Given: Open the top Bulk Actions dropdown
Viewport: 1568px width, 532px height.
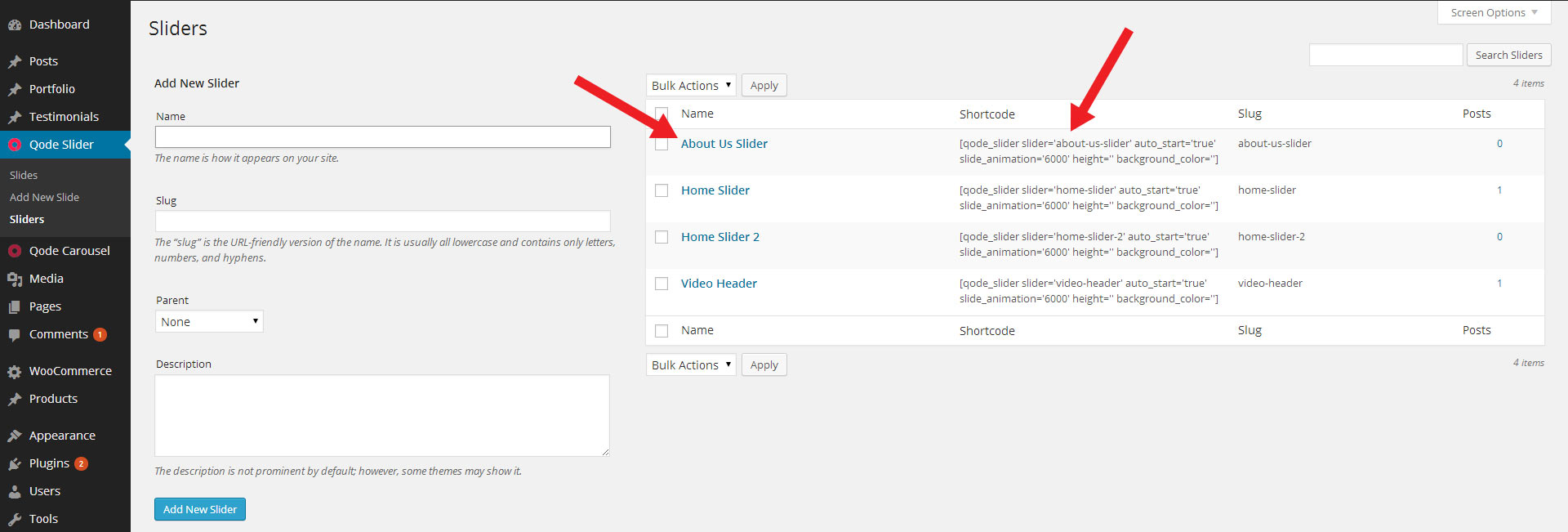Looking at the screenshot, I should tap(691, 86).
